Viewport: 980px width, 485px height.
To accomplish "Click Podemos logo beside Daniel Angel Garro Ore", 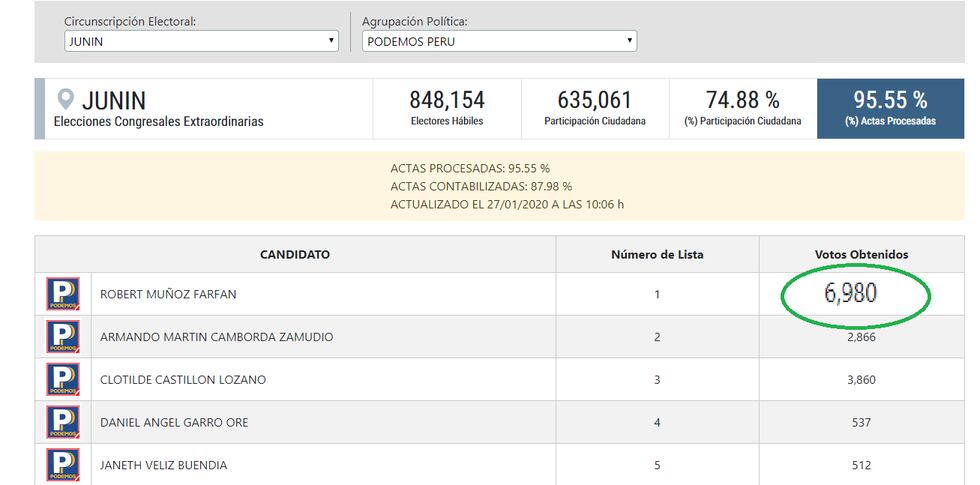I will point(62,422).
